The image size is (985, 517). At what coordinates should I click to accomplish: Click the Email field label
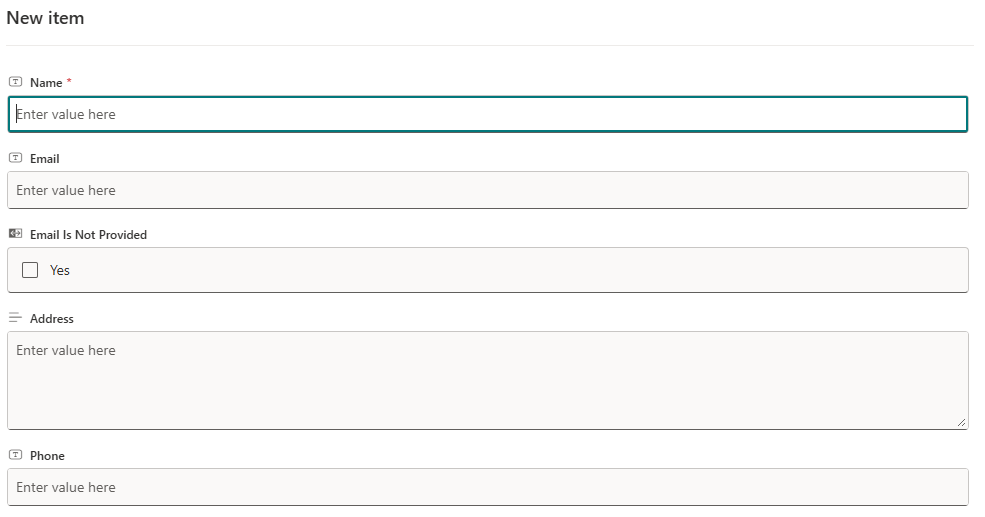tap(45, 158)
